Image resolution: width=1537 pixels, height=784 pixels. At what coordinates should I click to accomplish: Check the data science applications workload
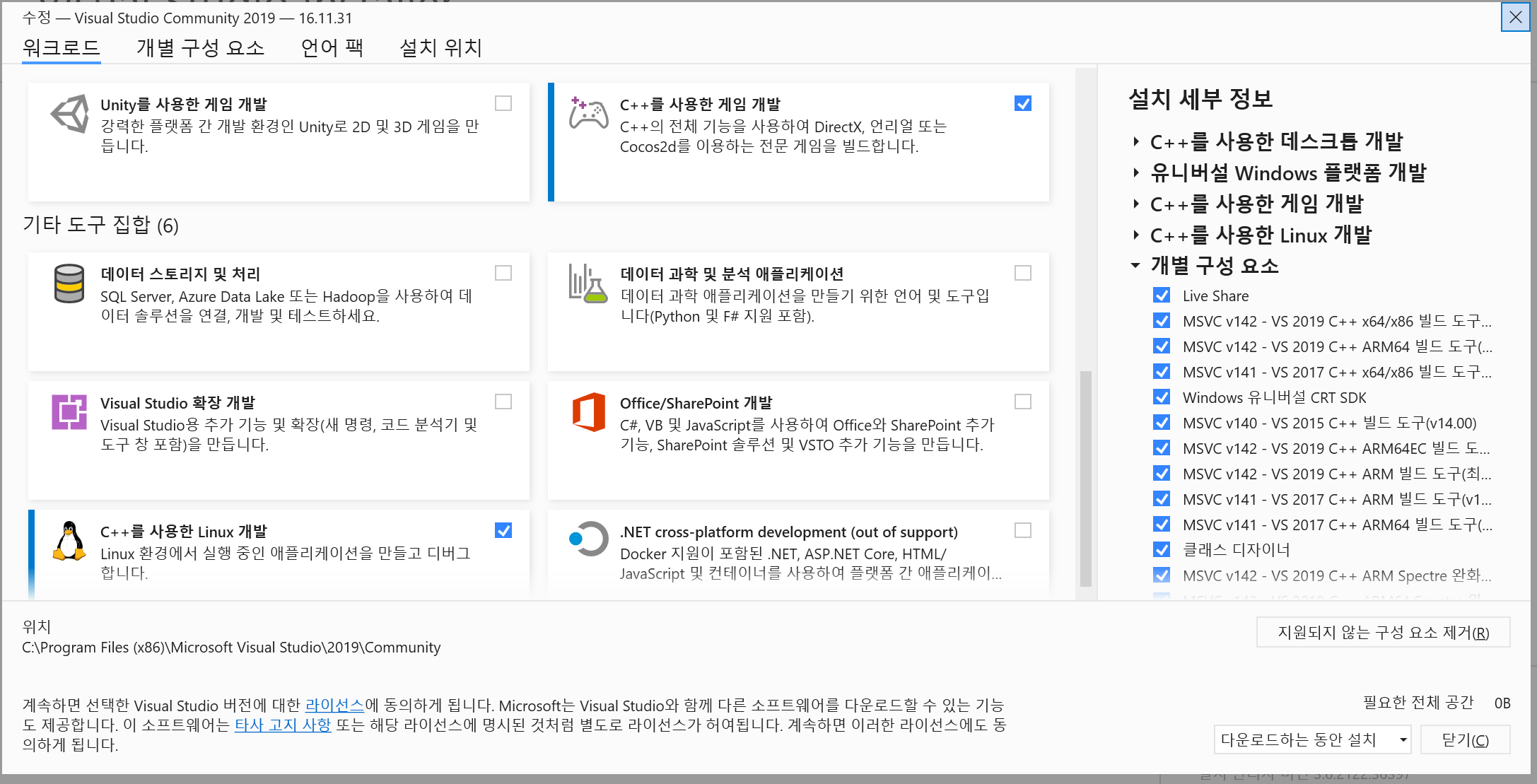coord(1023,273)
